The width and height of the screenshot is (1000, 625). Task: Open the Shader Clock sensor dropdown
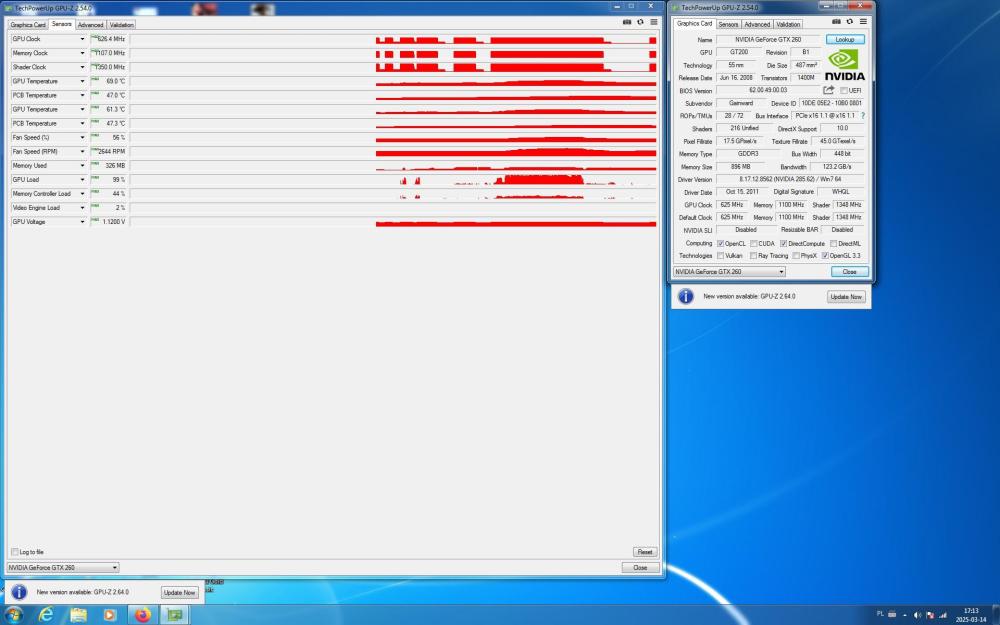(x=82, y=67)
